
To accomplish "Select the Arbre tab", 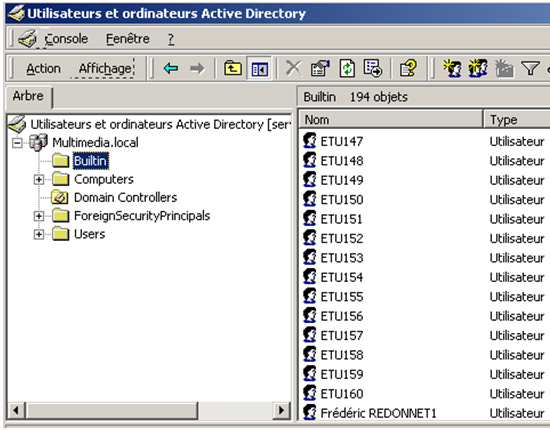I will (x=28, y=96).
